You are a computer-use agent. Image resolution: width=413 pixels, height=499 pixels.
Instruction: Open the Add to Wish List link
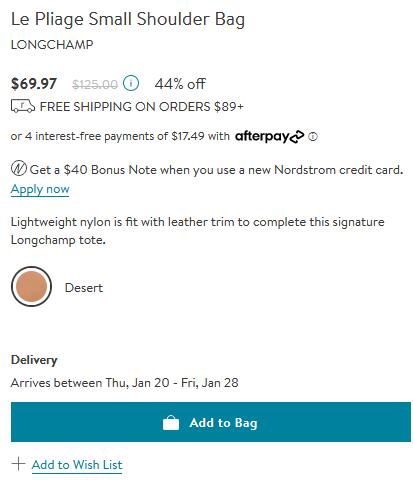pyautogui.click(x=77, y=465)
